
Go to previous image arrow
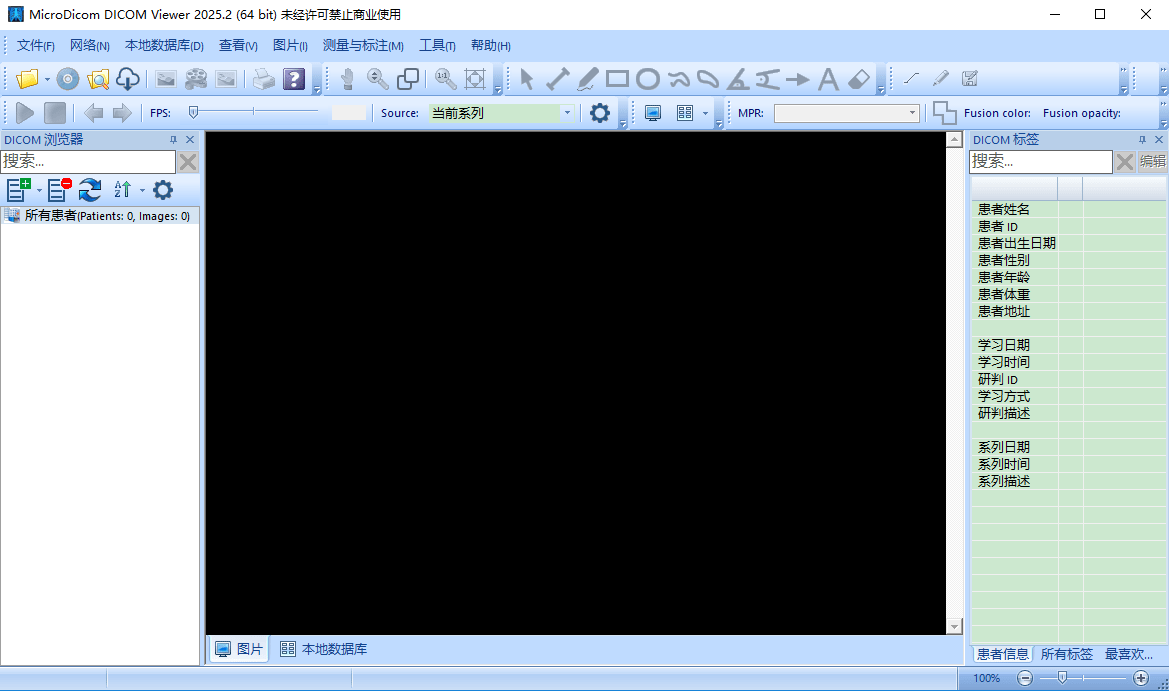point(93,113)
